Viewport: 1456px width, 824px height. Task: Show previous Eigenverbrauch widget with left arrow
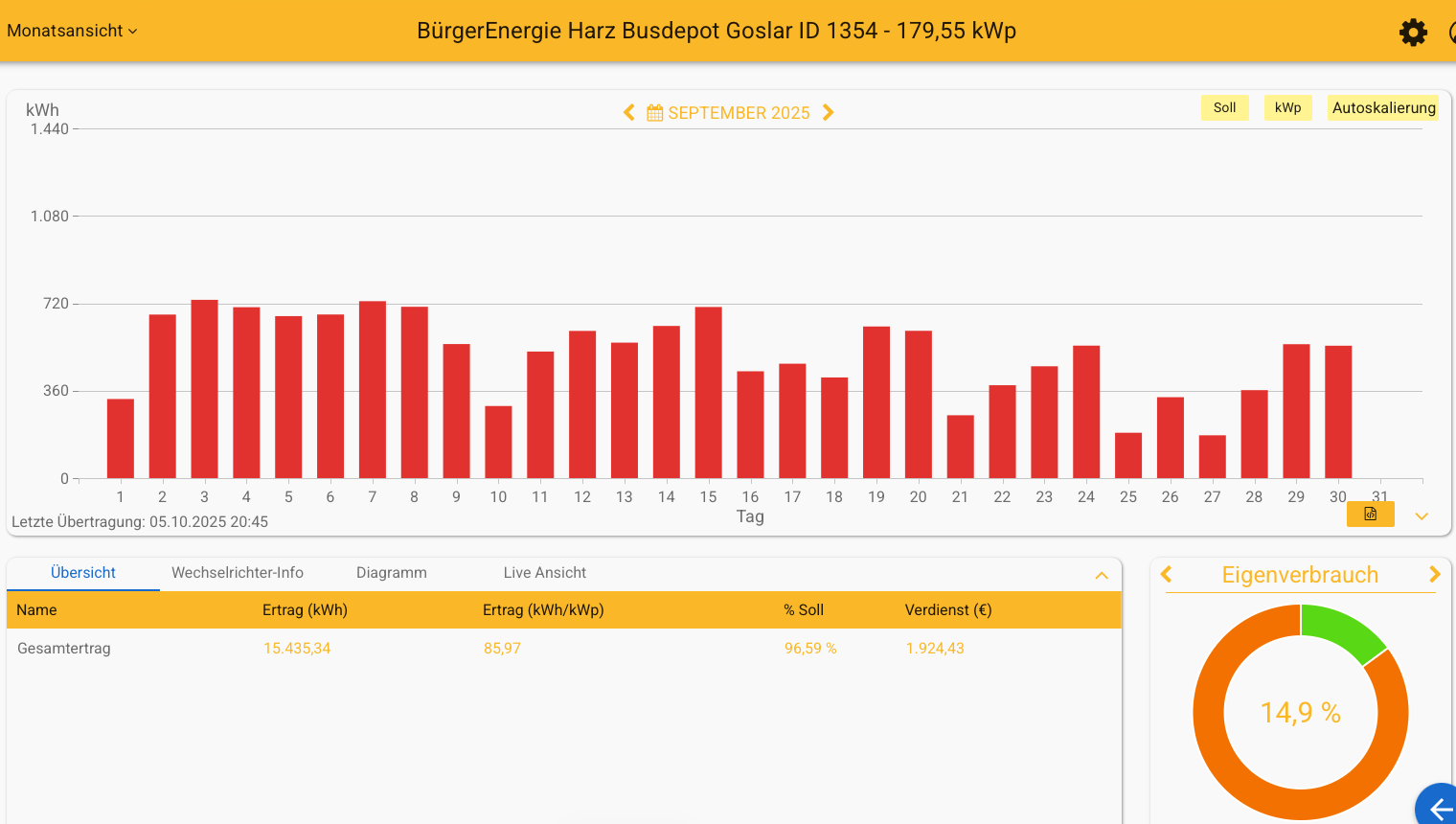click(1167, 575)
